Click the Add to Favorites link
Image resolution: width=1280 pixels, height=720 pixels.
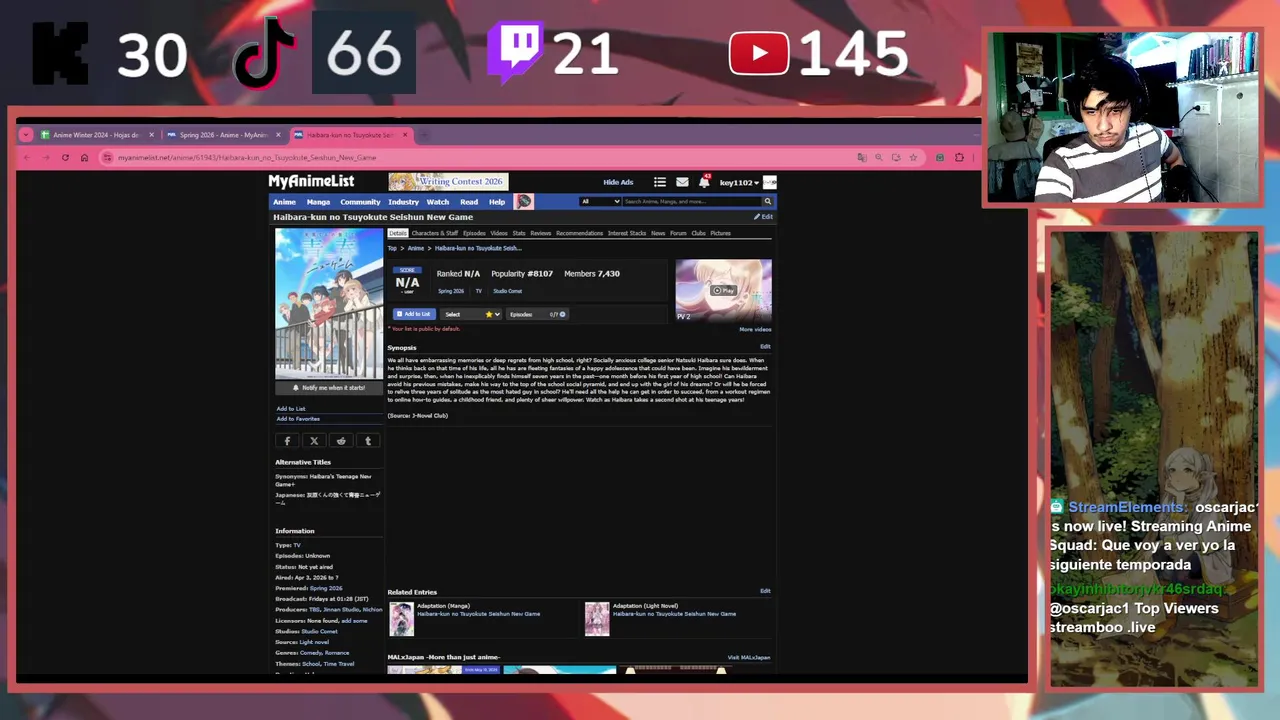(298, 419)
